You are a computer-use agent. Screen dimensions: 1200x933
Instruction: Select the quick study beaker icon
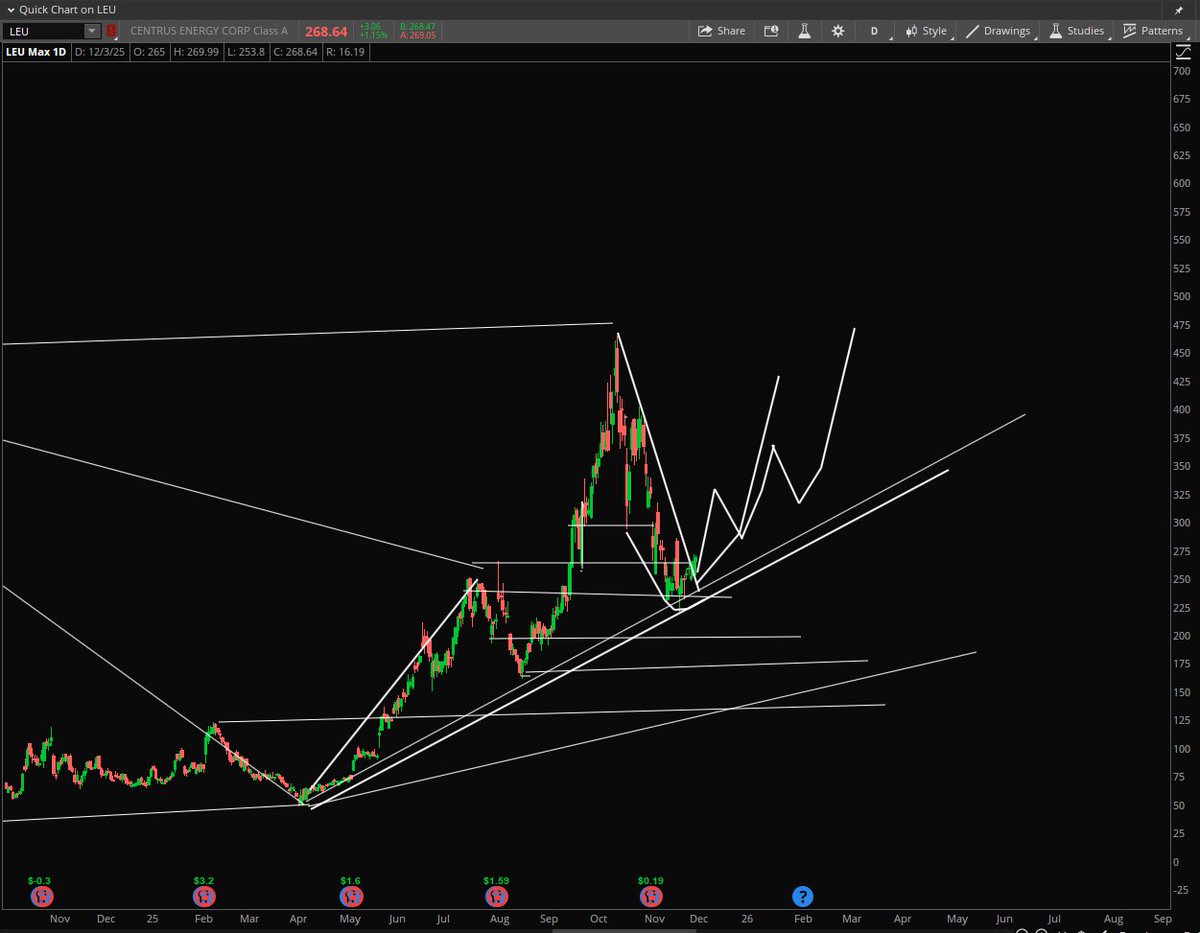805,31
